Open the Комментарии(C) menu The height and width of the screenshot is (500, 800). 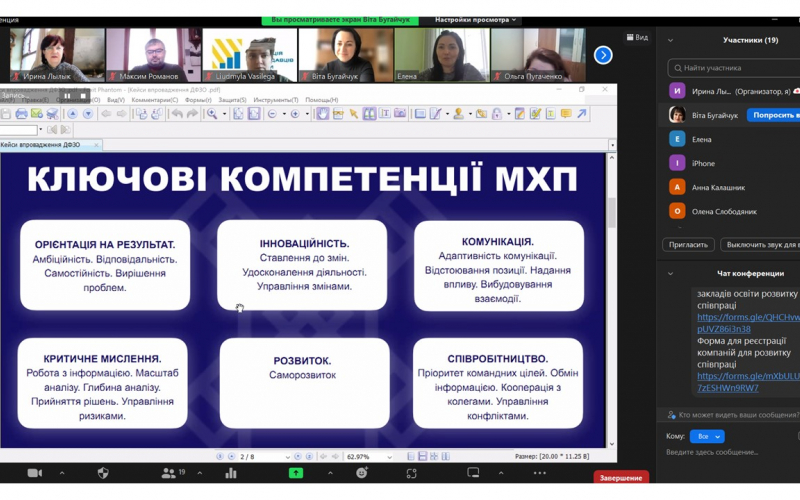click(155, 100)
